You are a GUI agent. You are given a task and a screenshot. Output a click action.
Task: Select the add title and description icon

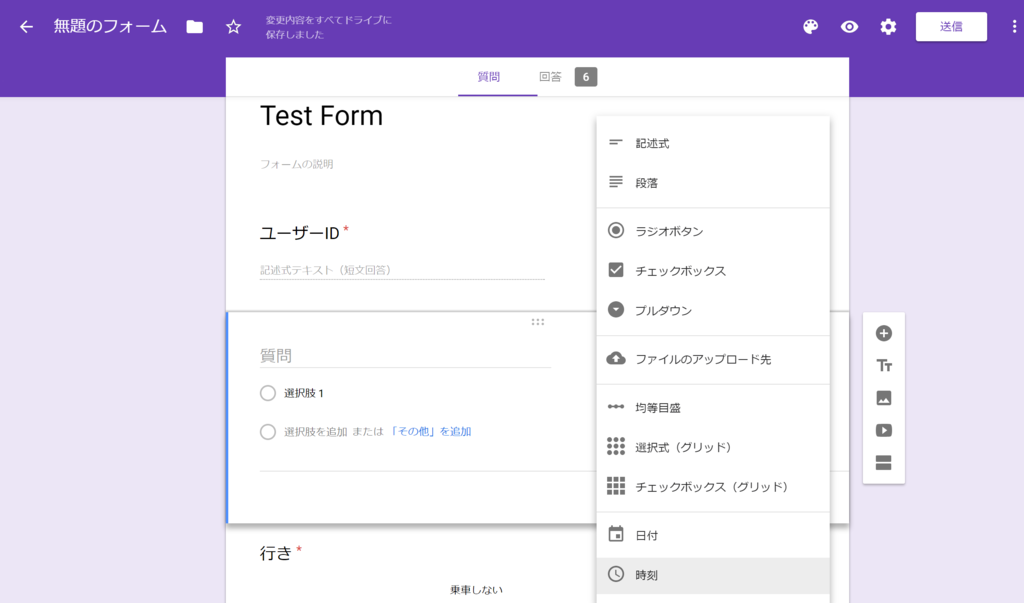883,365
